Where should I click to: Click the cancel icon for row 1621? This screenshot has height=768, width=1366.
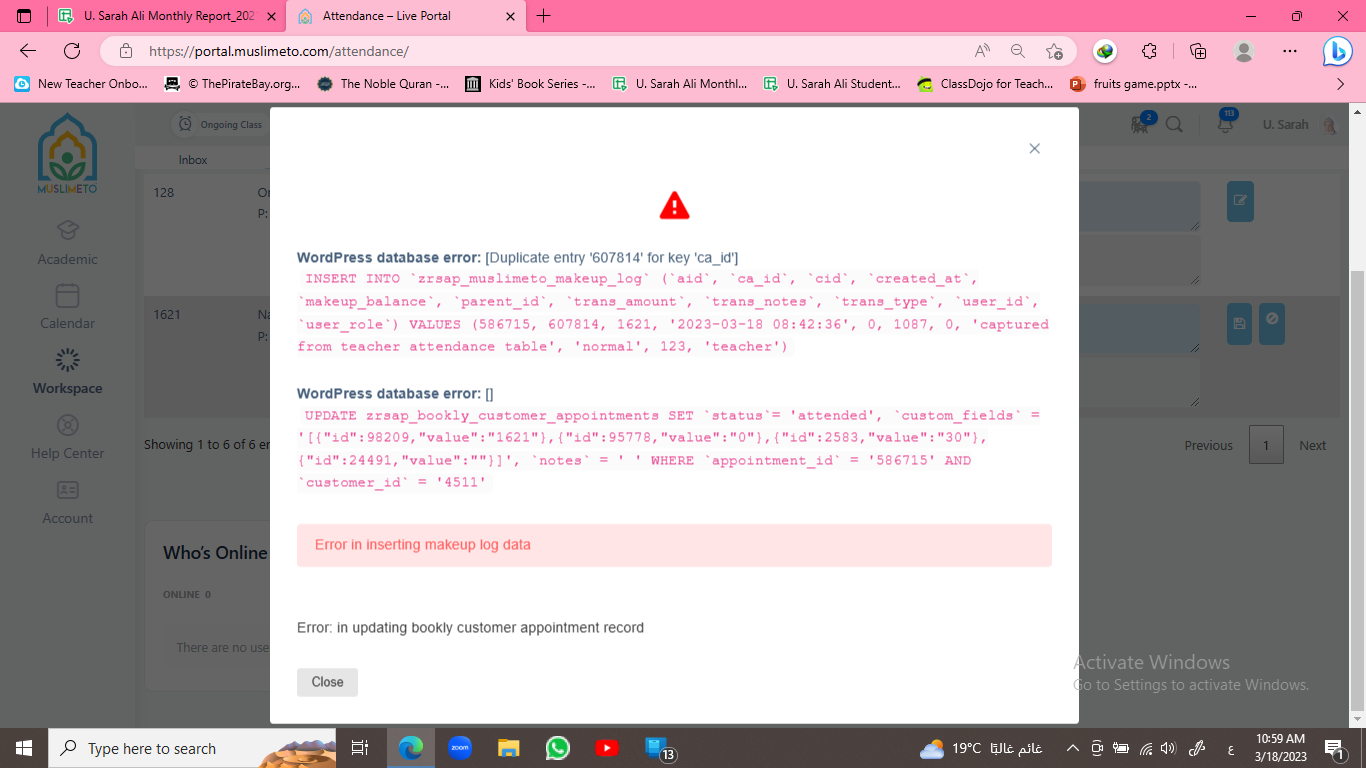click(1272, 324)
